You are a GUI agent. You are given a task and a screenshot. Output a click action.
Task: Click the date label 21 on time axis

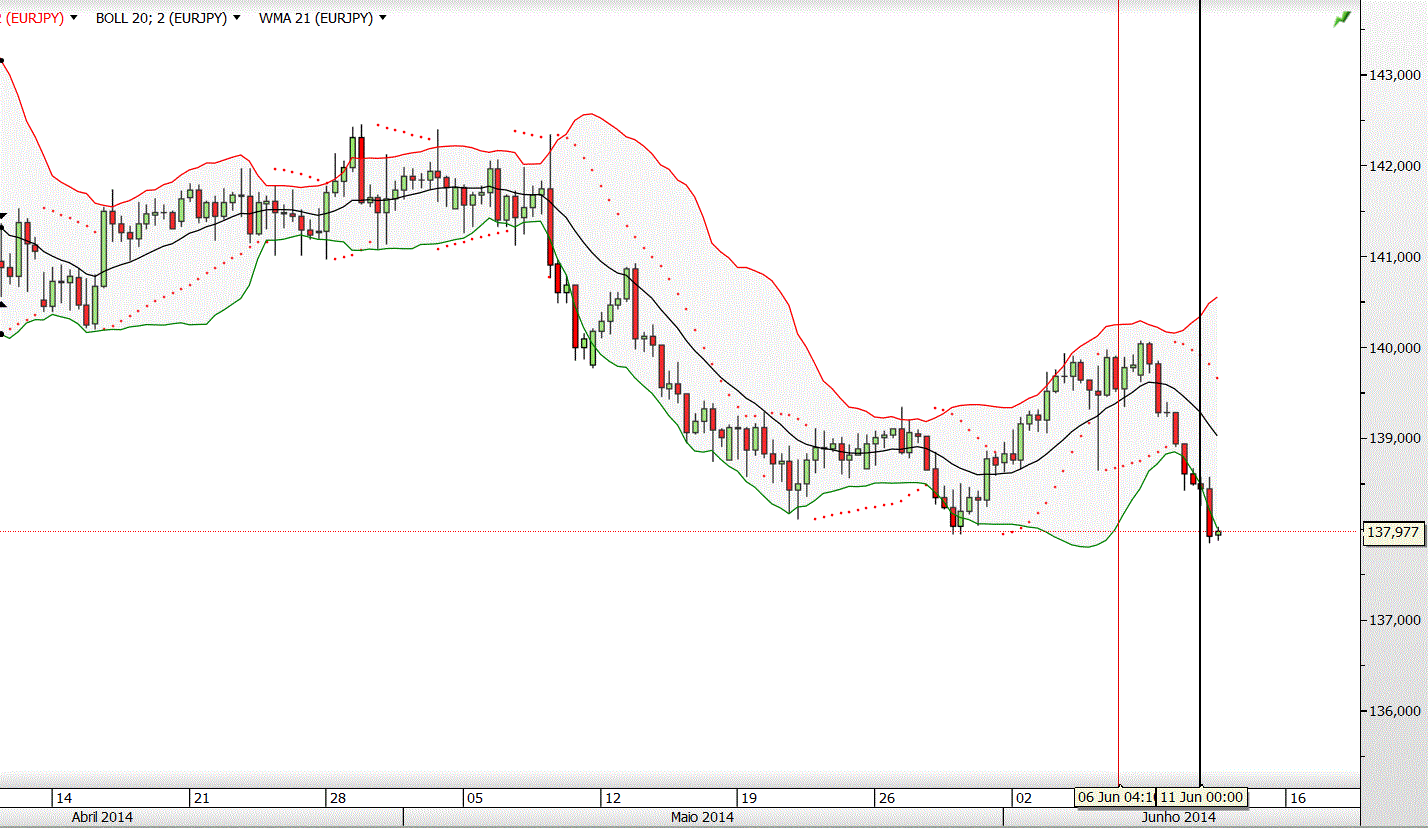tap(201, 798)
